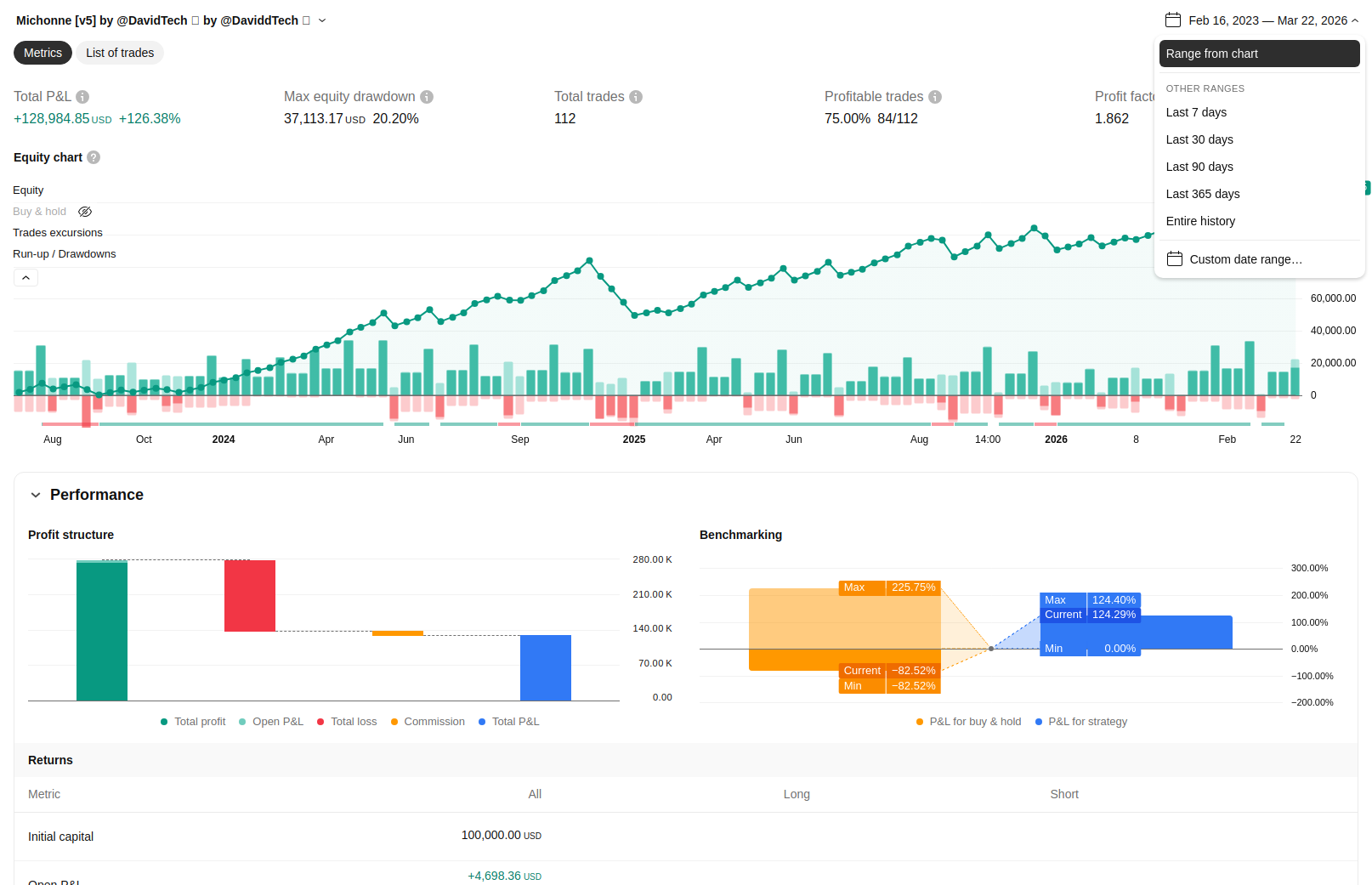
Task: Collapse the Performance section
Action: 36,495
